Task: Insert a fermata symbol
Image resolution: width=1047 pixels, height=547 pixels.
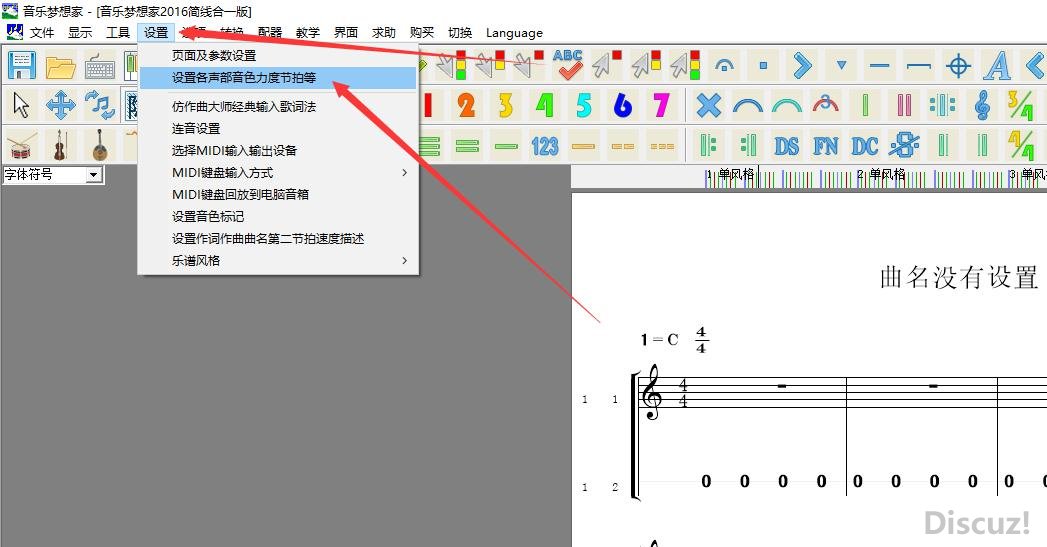Action: (724, 65)
